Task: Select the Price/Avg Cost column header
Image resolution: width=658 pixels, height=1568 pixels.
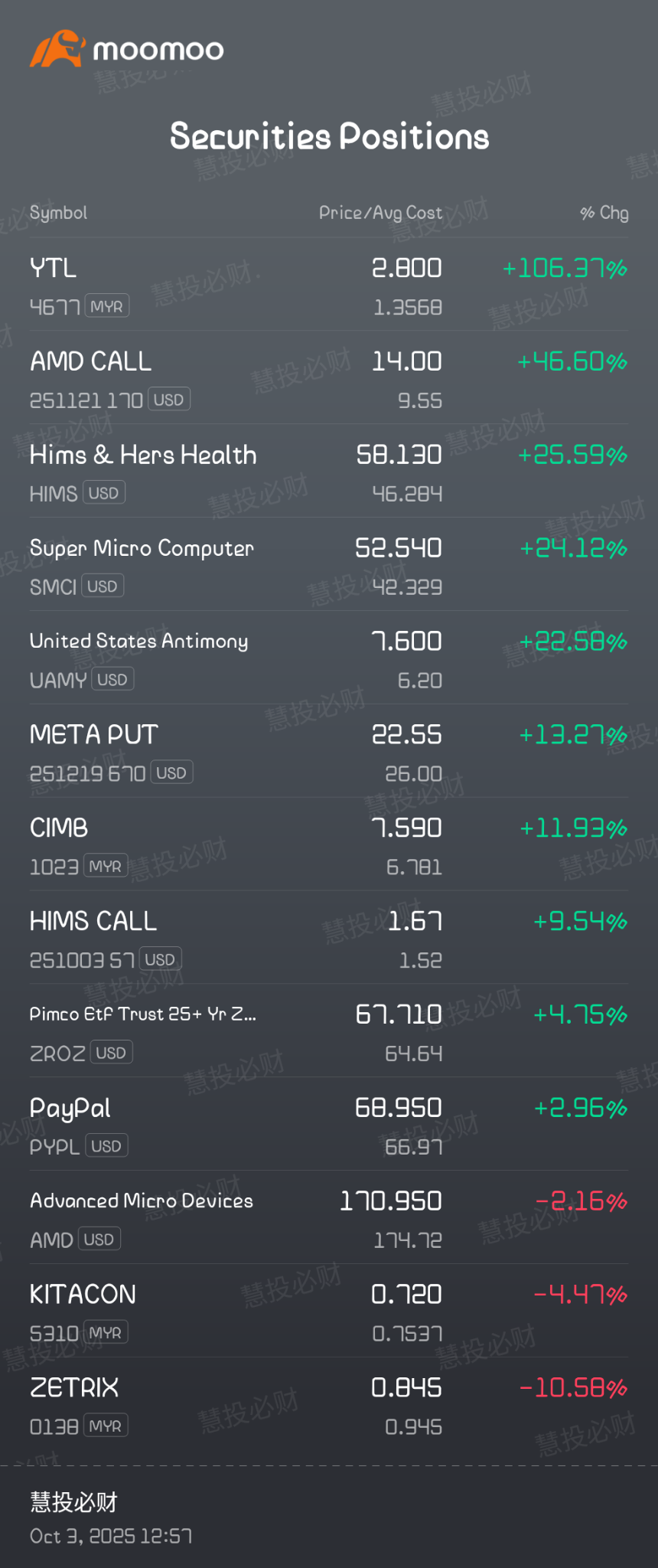Action: pos(380,213)
